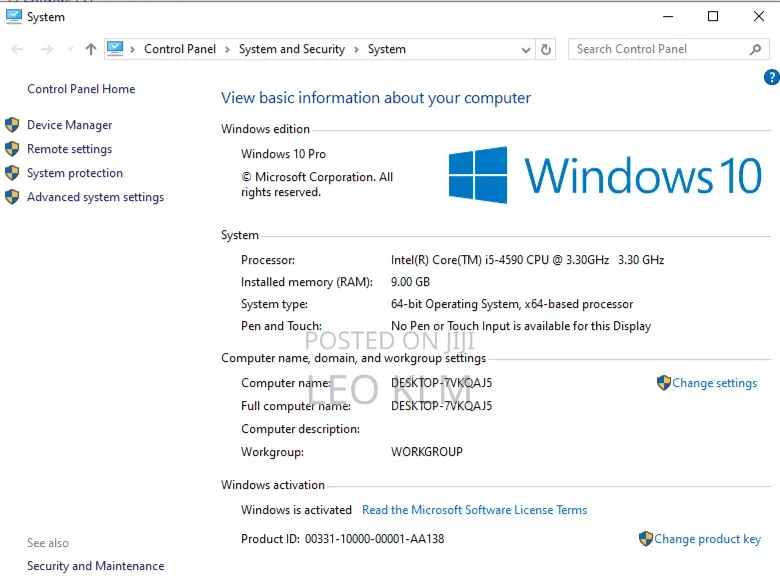The image size is (780, 588).
Task: Expand chevron after Control Panel breadcrumb
Action: point(227,49)
